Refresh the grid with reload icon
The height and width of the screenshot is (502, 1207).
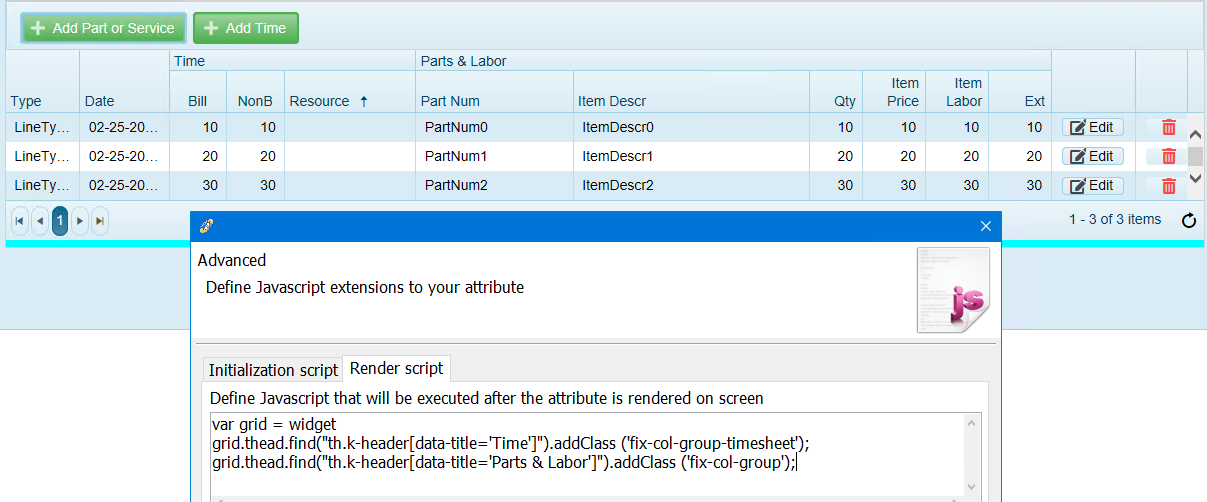click(1189, 220)
